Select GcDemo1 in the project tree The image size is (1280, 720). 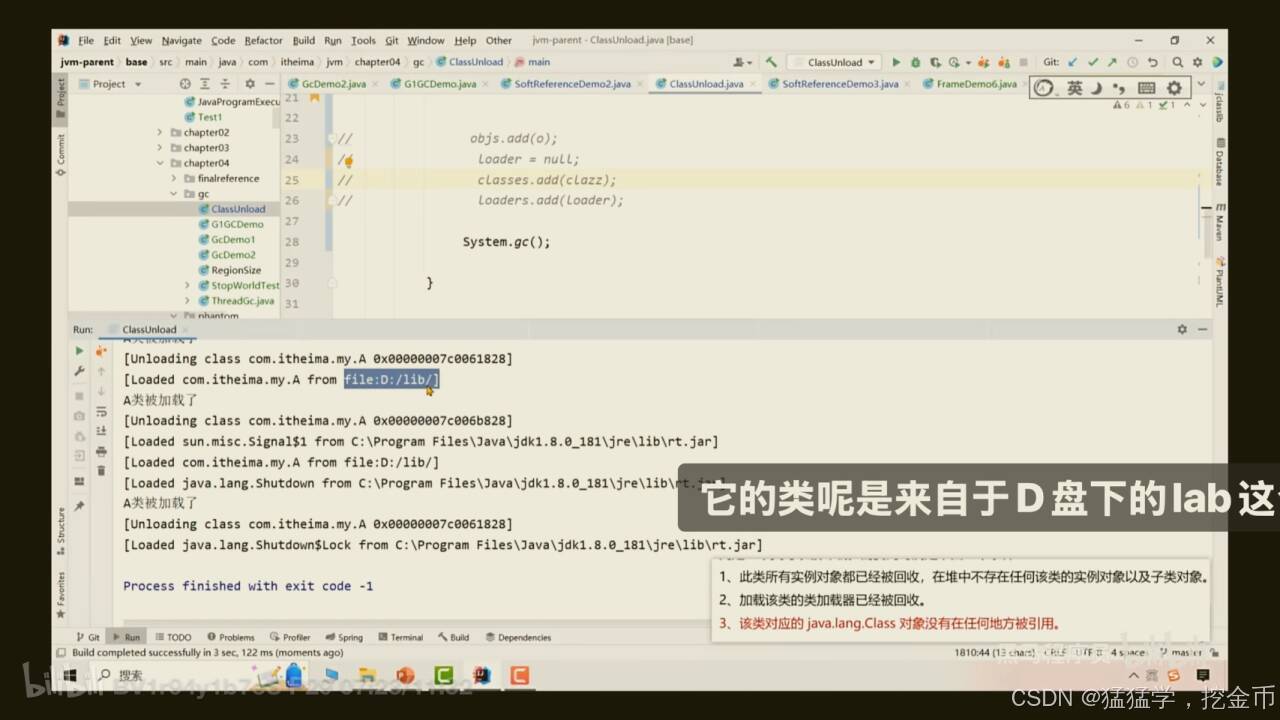(233, 240)
